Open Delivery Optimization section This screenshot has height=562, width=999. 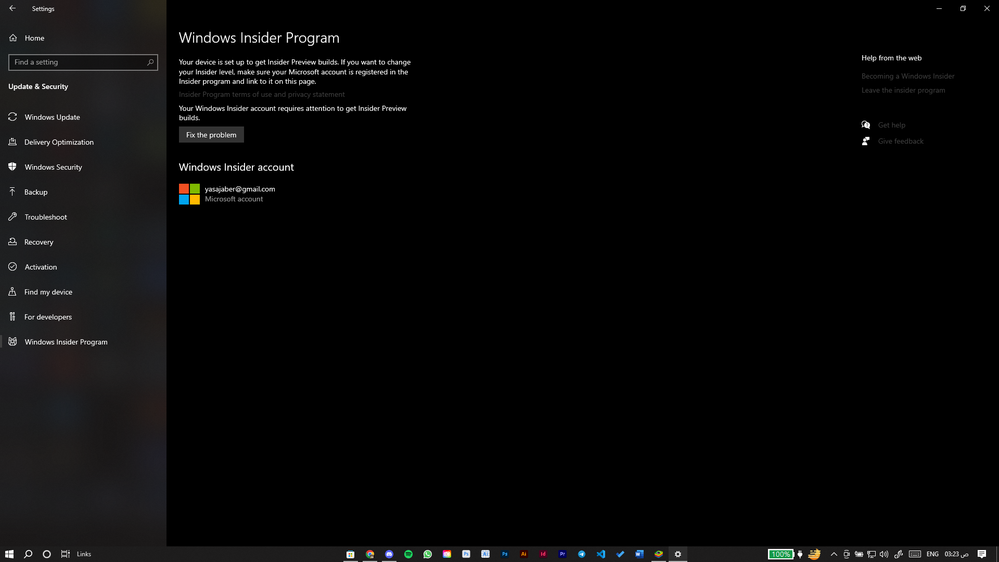[59, 142]
